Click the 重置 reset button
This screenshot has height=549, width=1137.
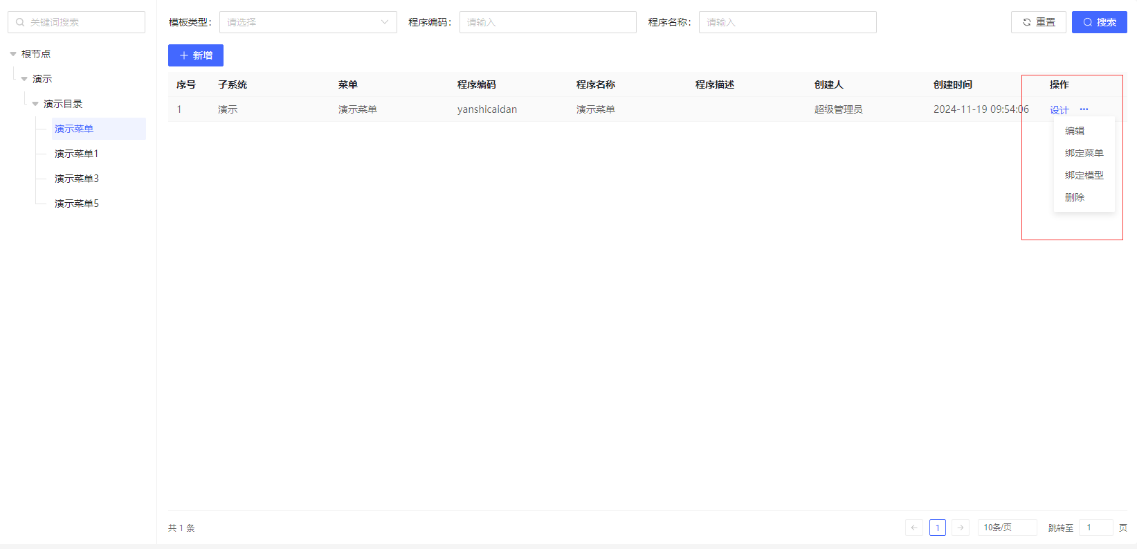1038,22
